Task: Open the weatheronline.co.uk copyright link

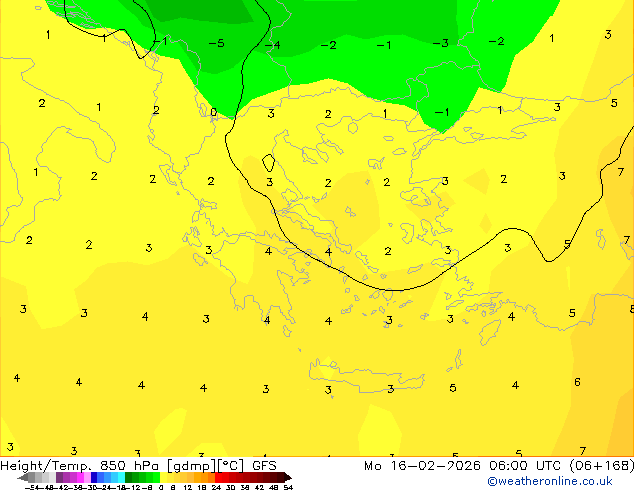Action: (550, 481)
